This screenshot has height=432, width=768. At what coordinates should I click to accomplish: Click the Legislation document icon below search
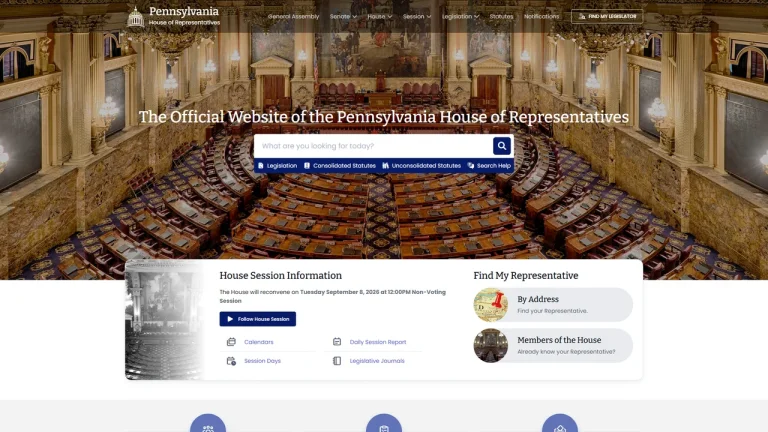tap(261, 166)
